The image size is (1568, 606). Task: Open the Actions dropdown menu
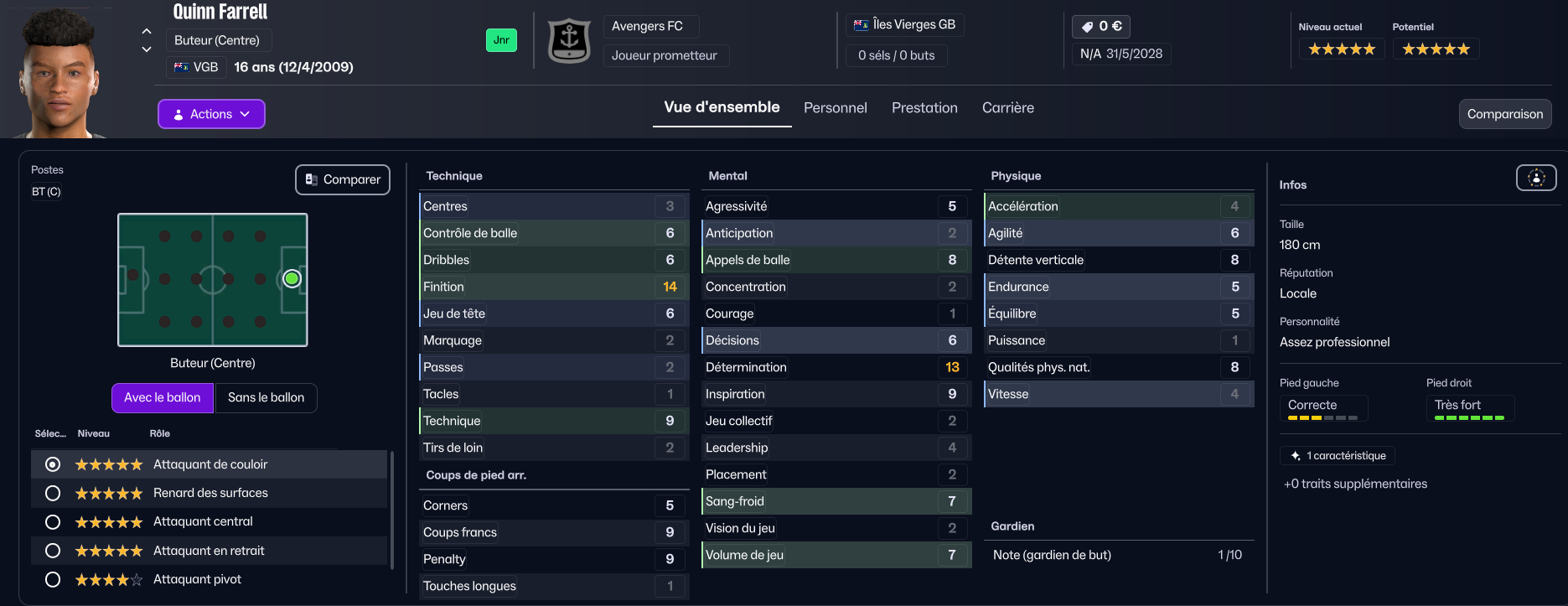click(211, 114)
